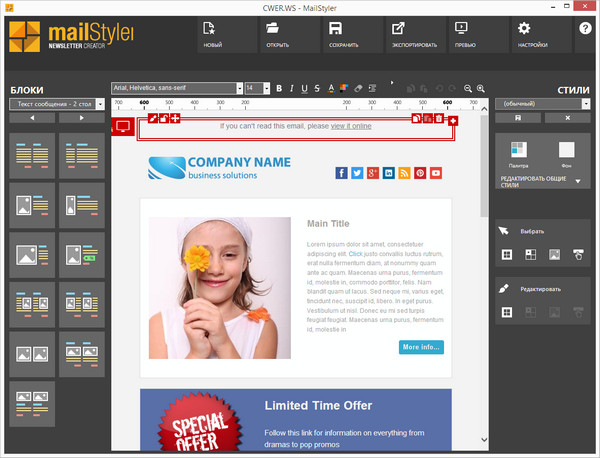Click the red desktop view icon

point(123,126)
